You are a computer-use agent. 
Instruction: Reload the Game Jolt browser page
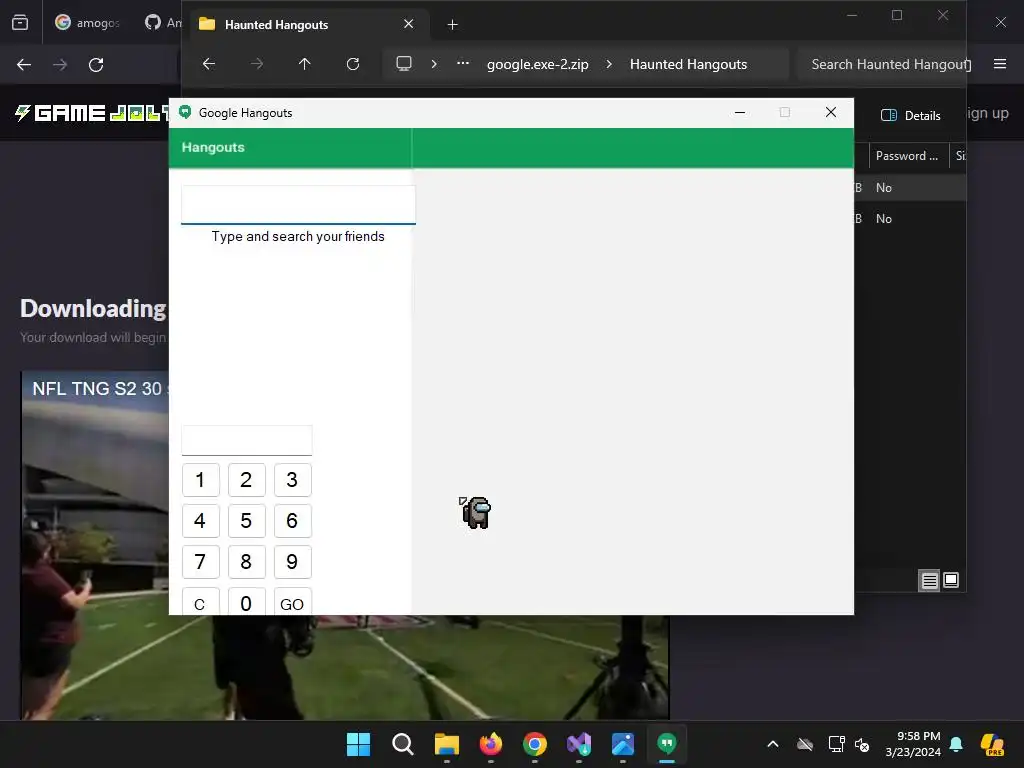[x=96, y=65]
